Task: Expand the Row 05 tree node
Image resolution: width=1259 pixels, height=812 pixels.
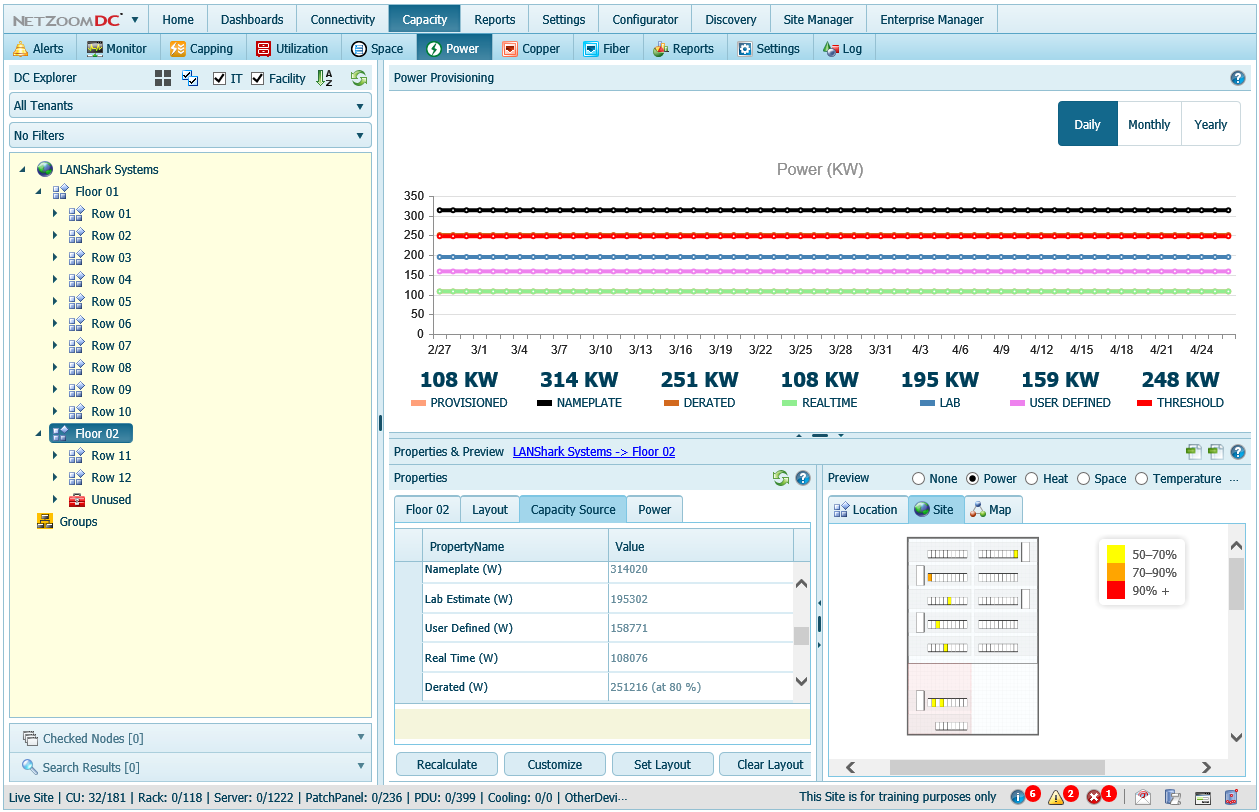Action: point(55,302)
